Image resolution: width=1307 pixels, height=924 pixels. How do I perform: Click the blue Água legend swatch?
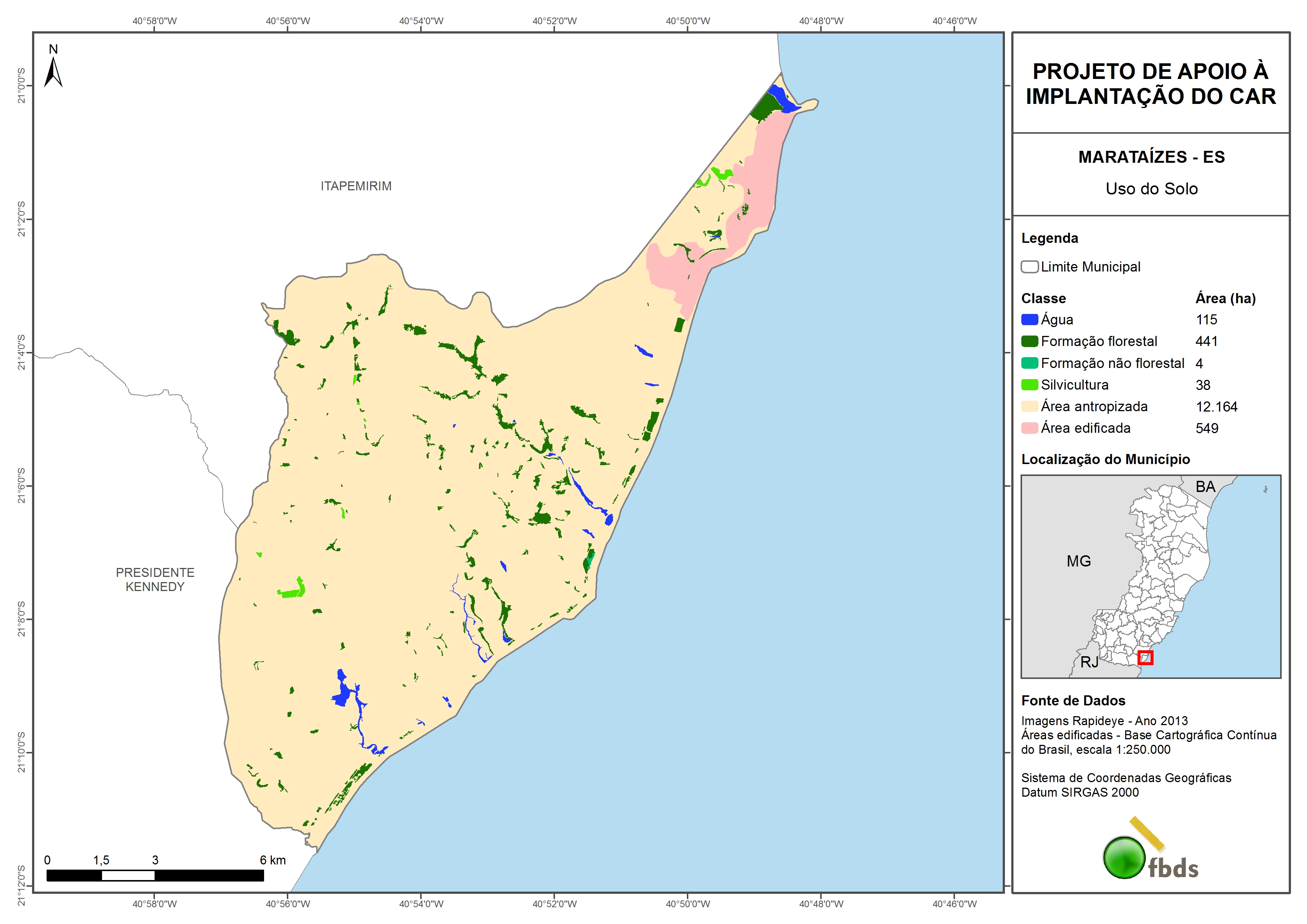point(1029,320)
